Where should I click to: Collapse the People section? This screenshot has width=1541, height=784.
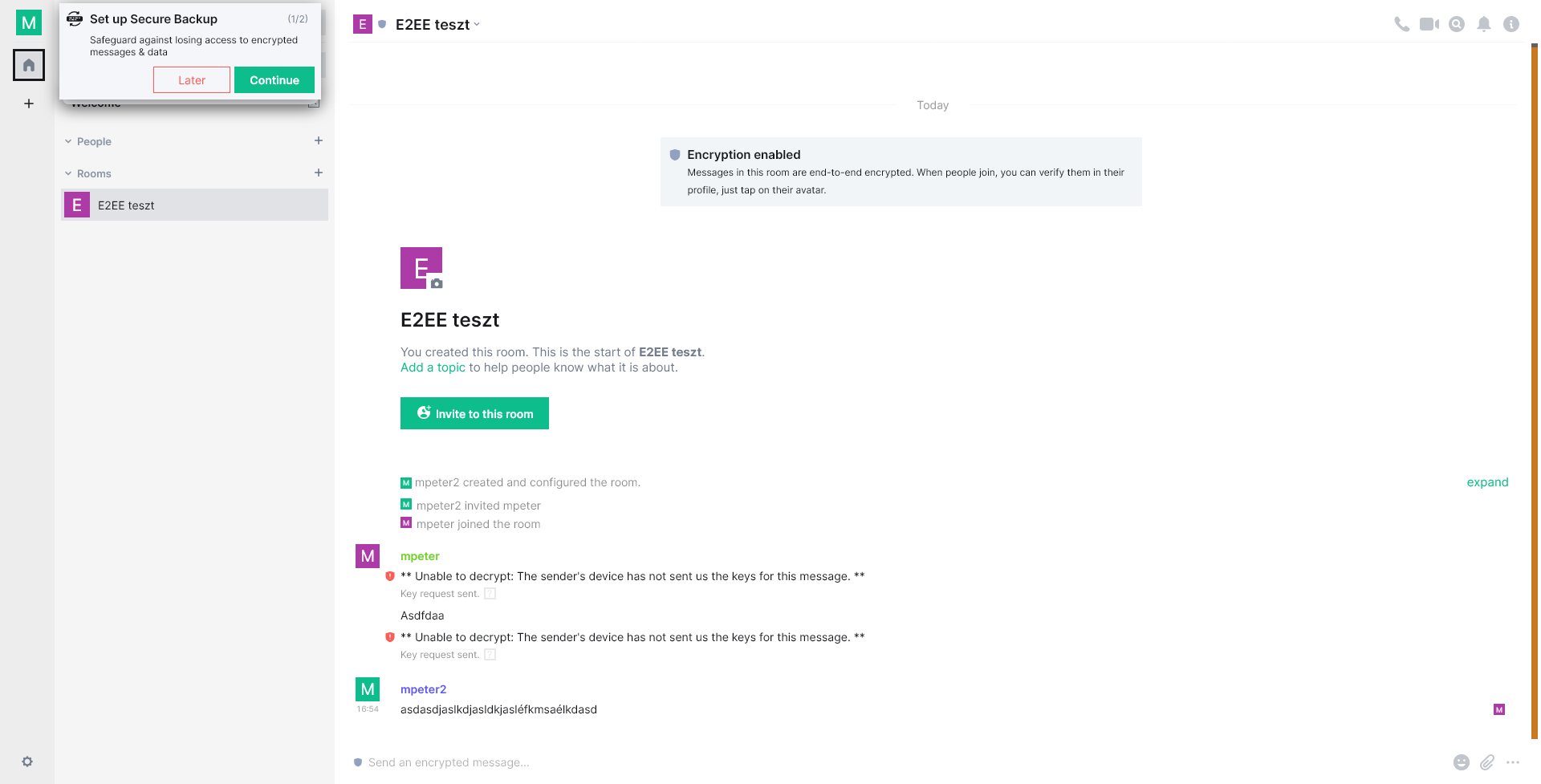[68, 140]
